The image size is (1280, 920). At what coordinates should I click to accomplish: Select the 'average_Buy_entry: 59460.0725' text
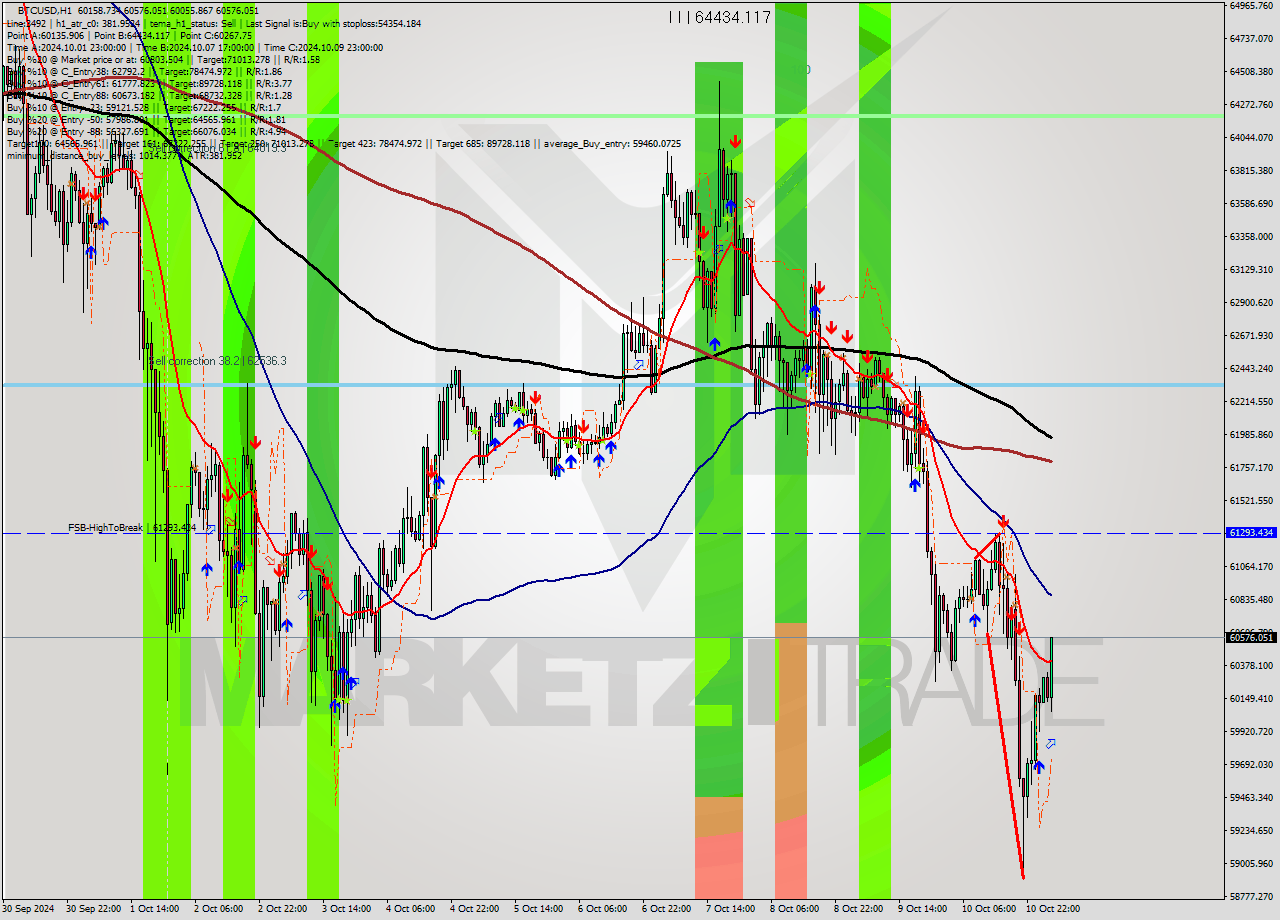tap(613, 144)
